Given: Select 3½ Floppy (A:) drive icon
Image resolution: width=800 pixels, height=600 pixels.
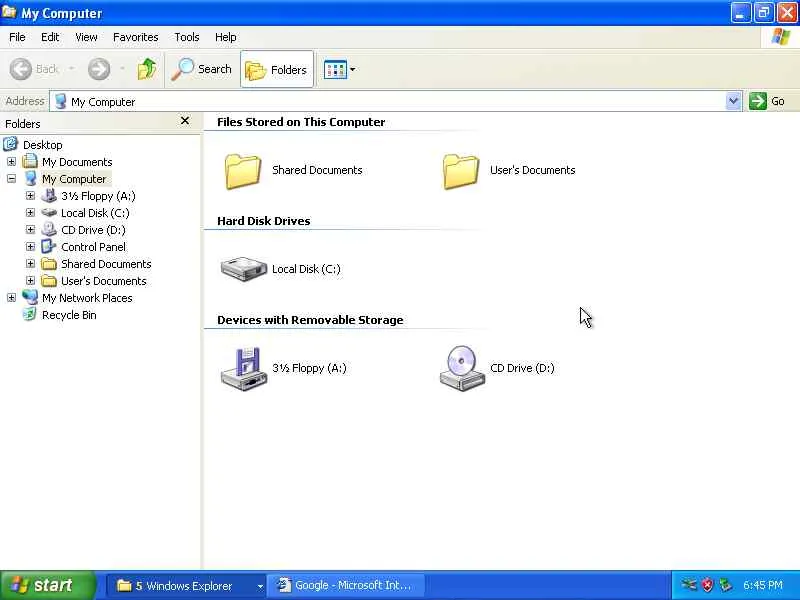Looking at the screenshot, I should click(x=244, y=368).
